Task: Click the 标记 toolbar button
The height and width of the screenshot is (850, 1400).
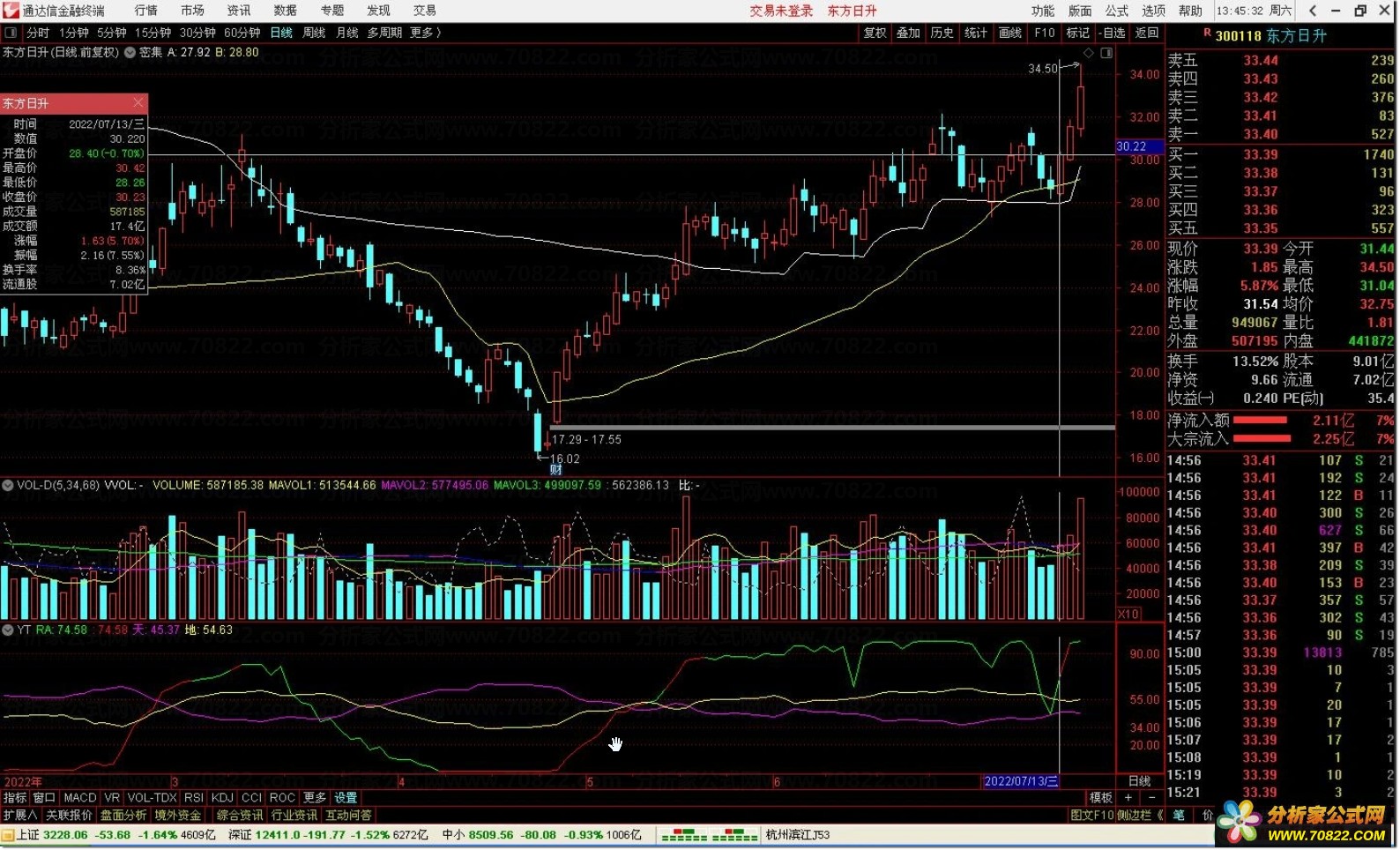Action: (1077, 33)
